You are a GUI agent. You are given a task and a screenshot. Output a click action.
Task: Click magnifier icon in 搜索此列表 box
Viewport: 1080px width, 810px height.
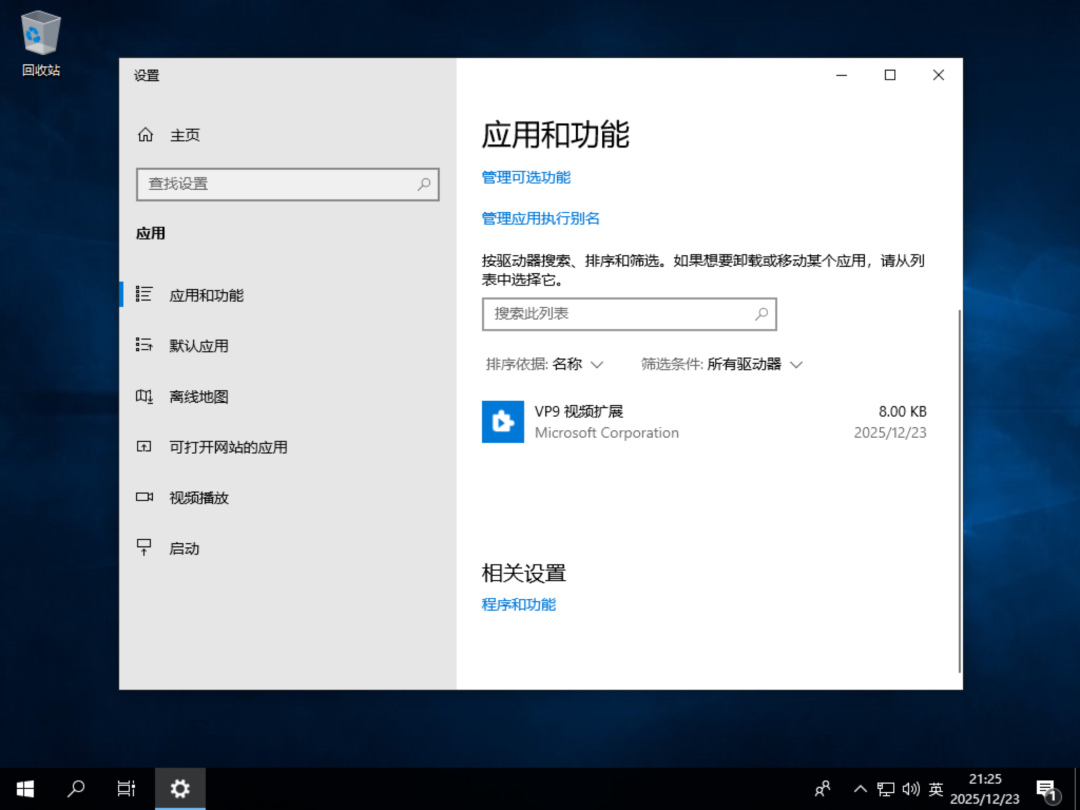(x=761, y=314)
